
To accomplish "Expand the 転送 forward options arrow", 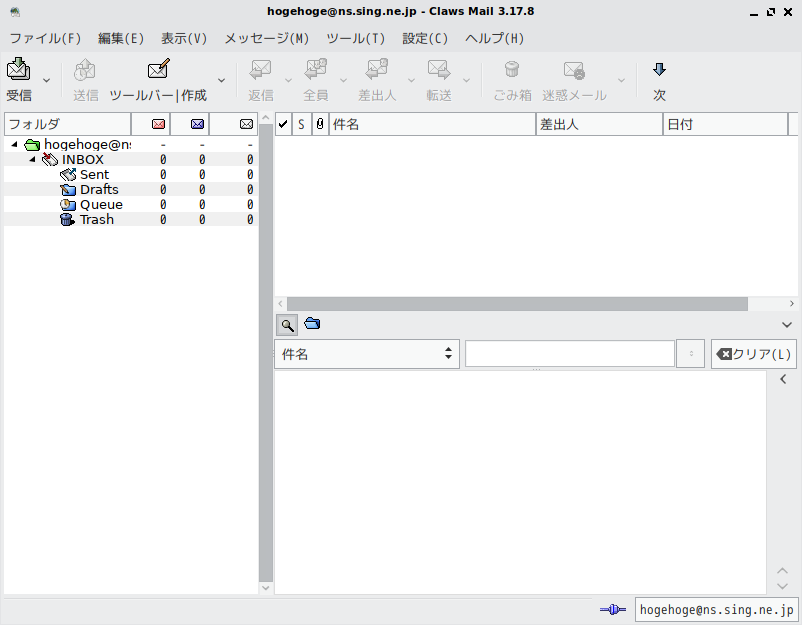I will (466, 80).
